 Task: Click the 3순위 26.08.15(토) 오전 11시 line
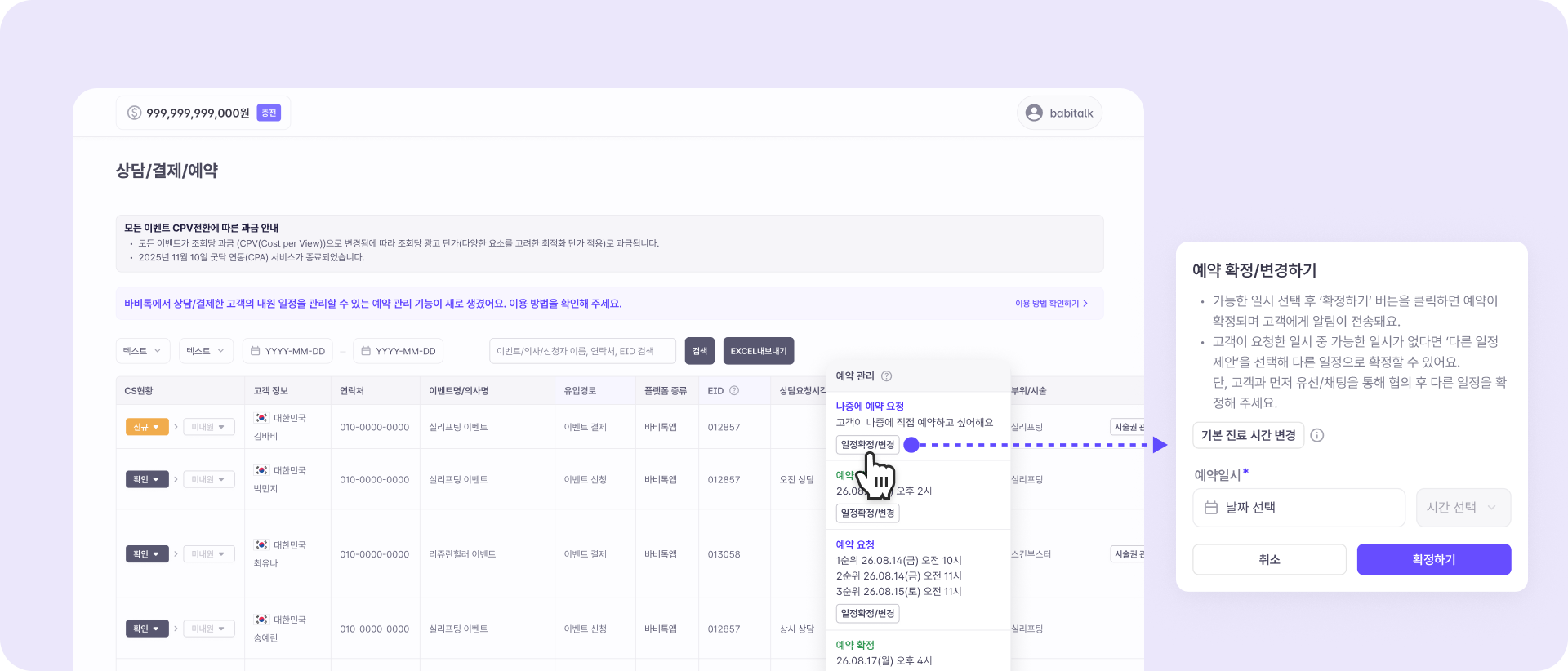click(x=899, y=592)
